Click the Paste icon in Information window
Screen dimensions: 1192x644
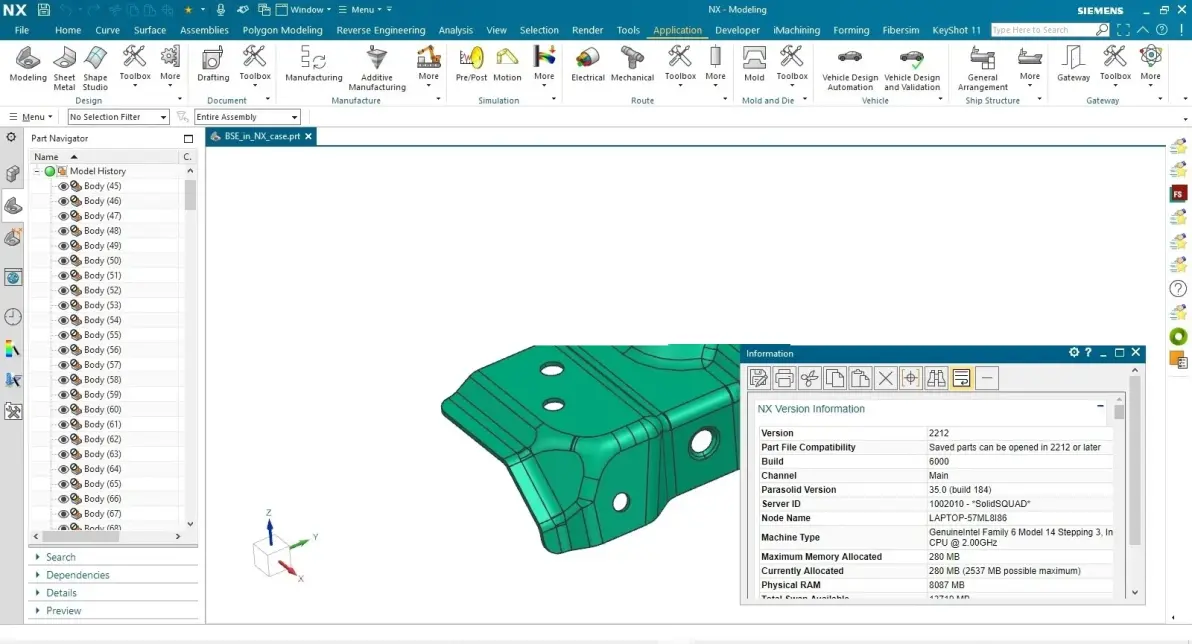click(x=860, y=378)
